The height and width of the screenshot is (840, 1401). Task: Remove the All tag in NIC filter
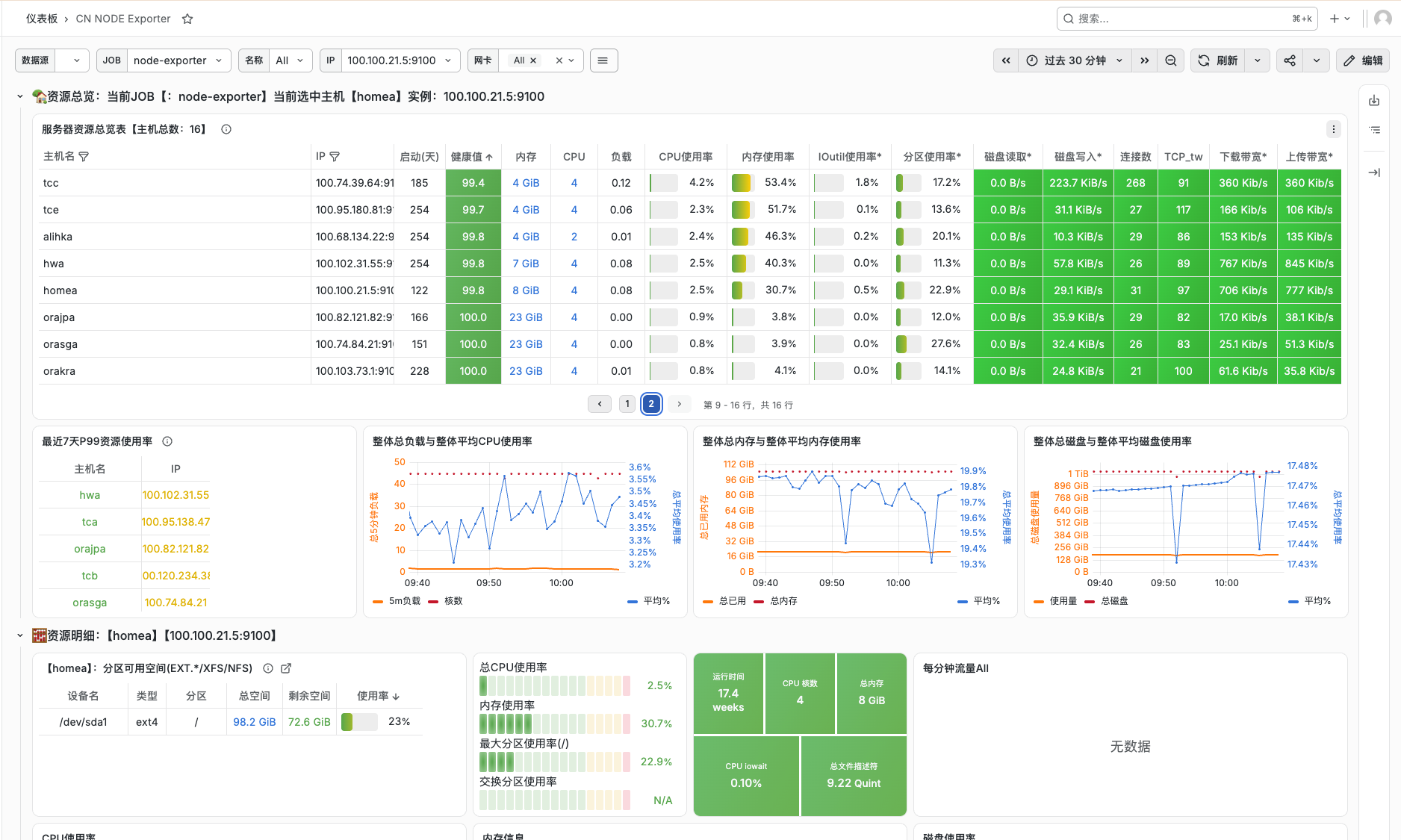[x=533, y=60]
